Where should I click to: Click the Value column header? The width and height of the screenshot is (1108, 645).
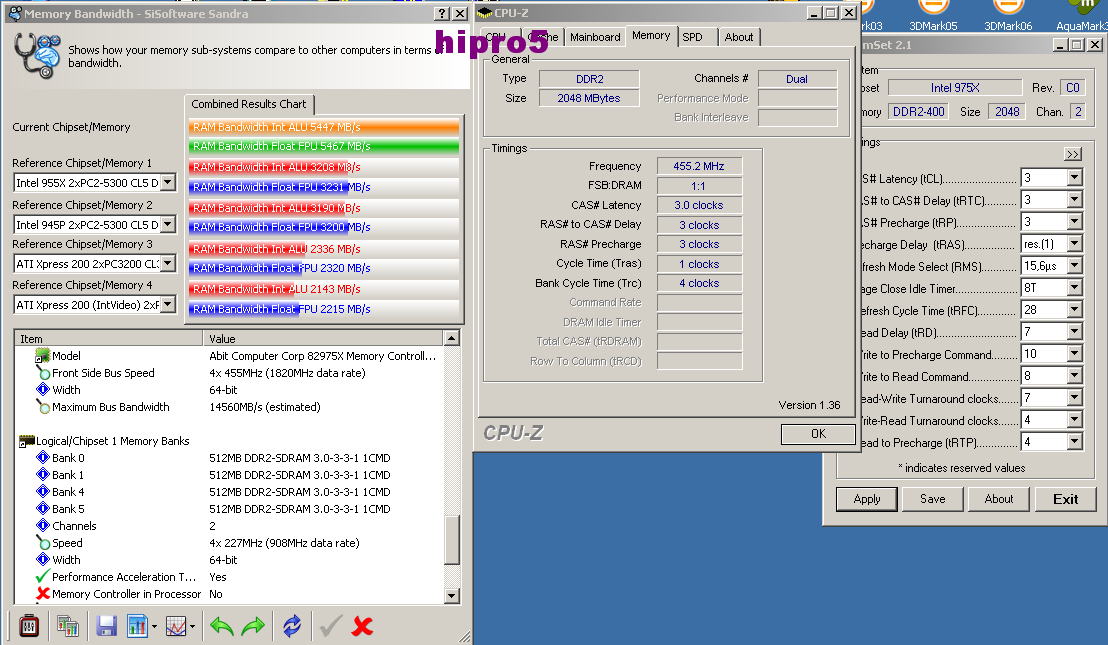(x=324, y=338)
